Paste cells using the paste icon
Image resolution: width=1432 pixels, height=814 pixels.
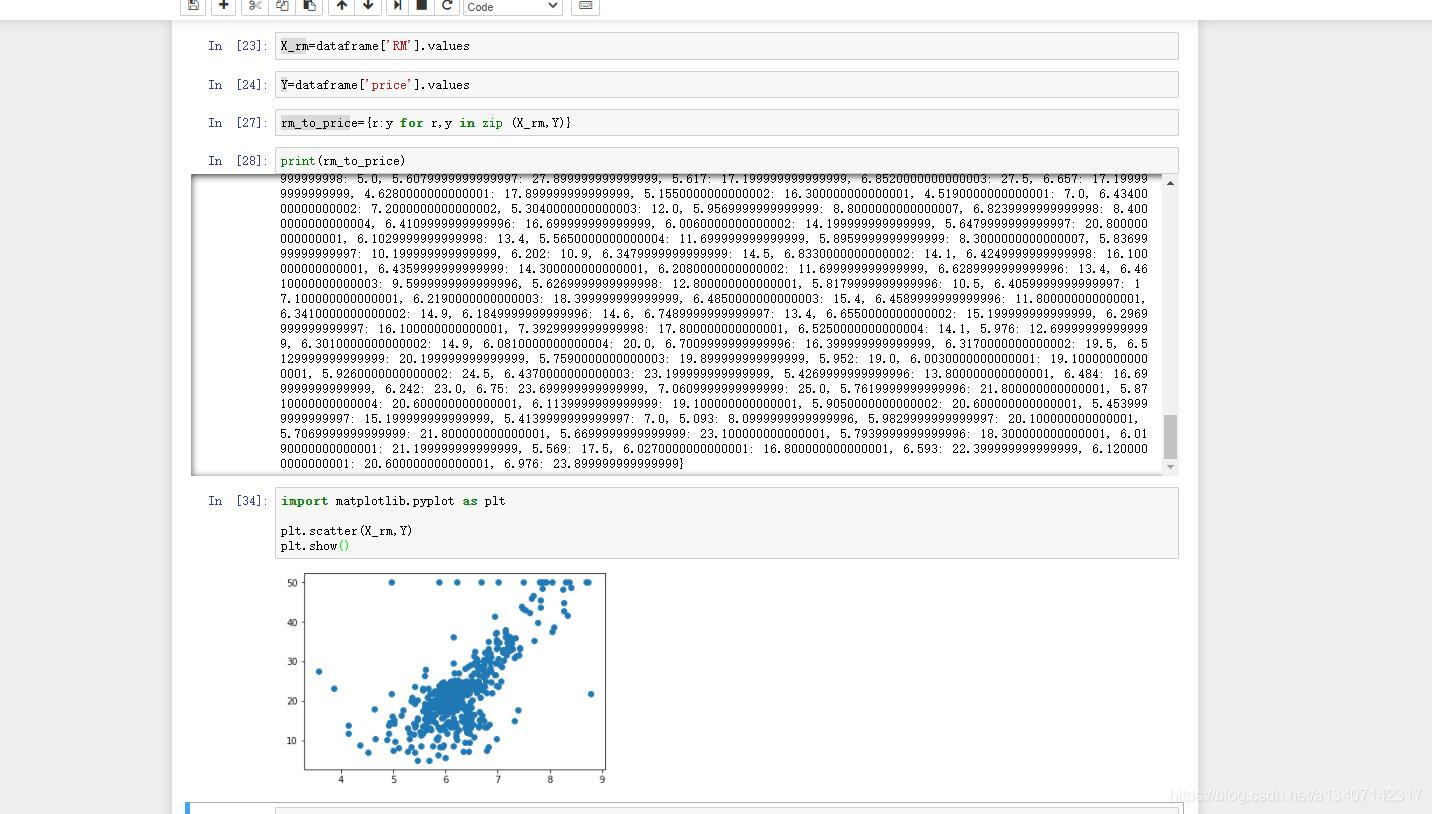(309, 6)
